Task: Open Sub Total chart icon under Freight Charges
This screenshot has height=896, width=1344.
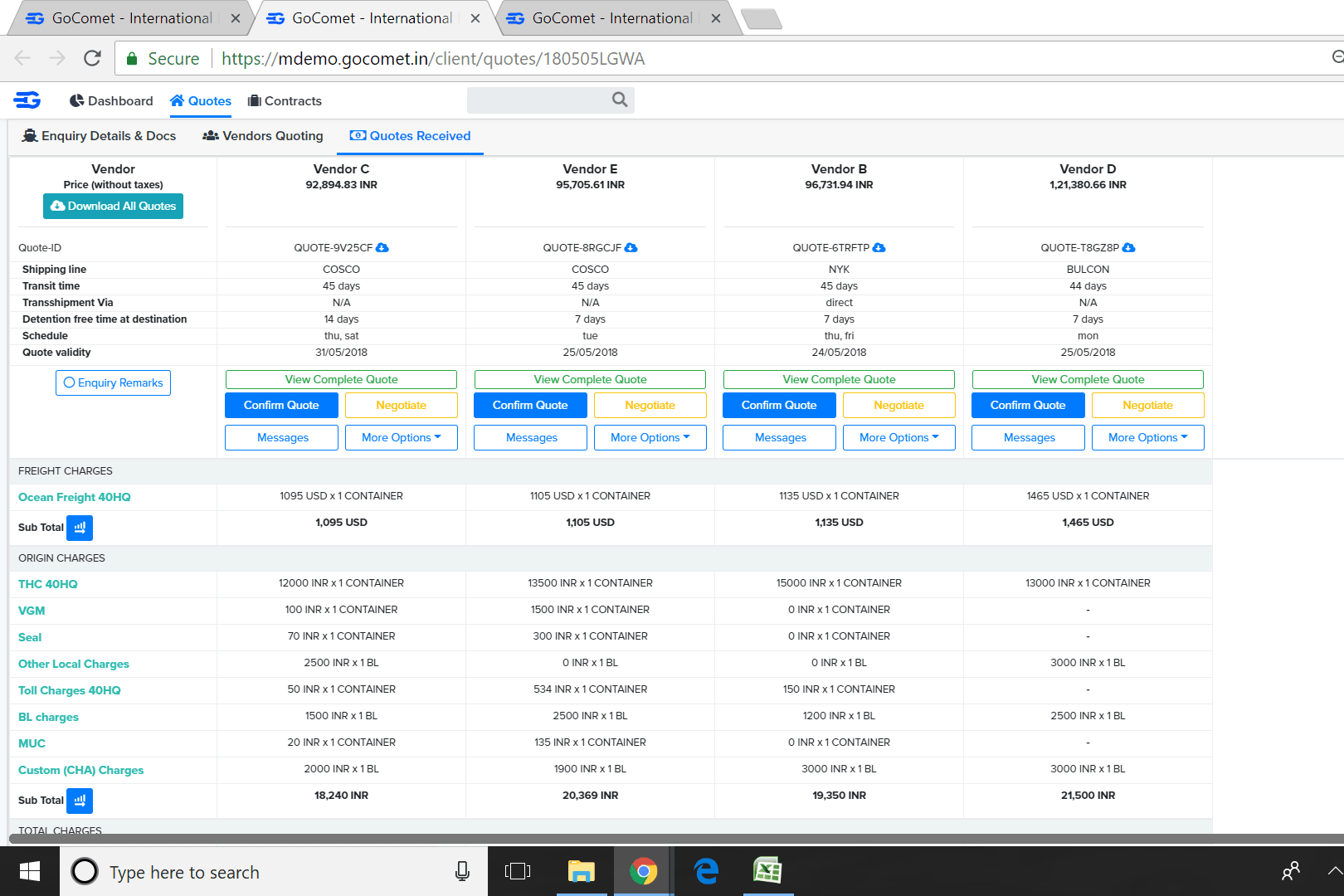Action: point(80,527)
